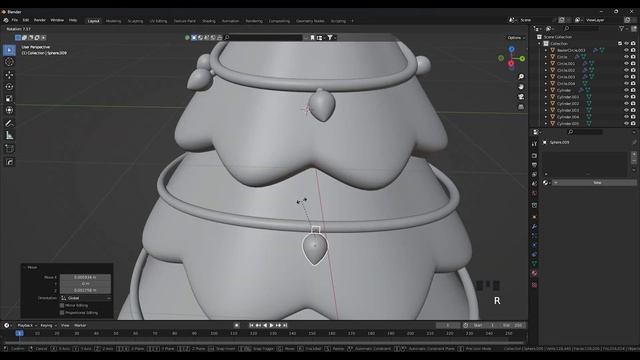Open the Render menu
This screenshot has width=640, height=360.
coord(40,20)
